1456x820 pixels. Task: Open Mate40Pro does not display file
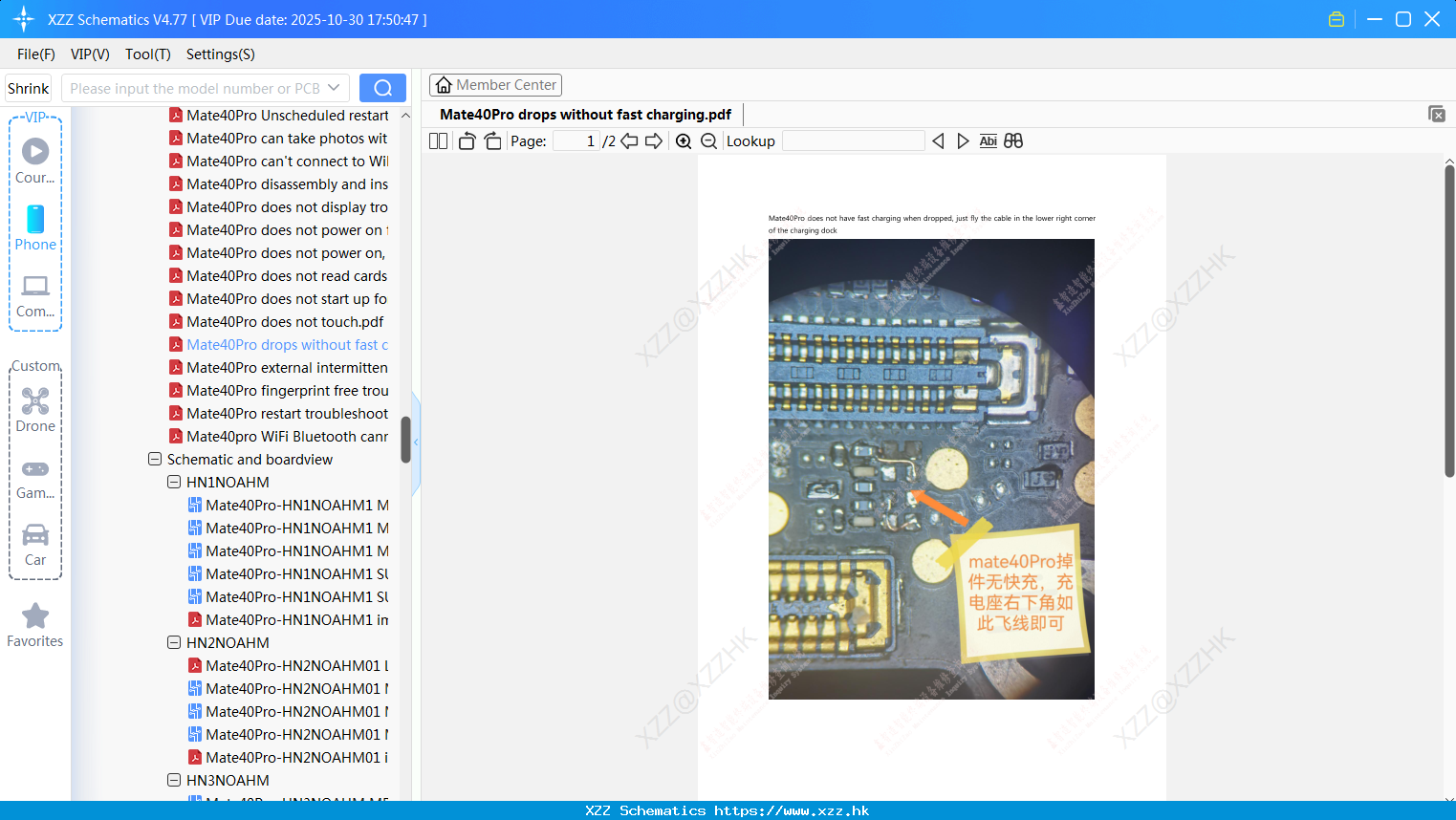click(279, 206)
